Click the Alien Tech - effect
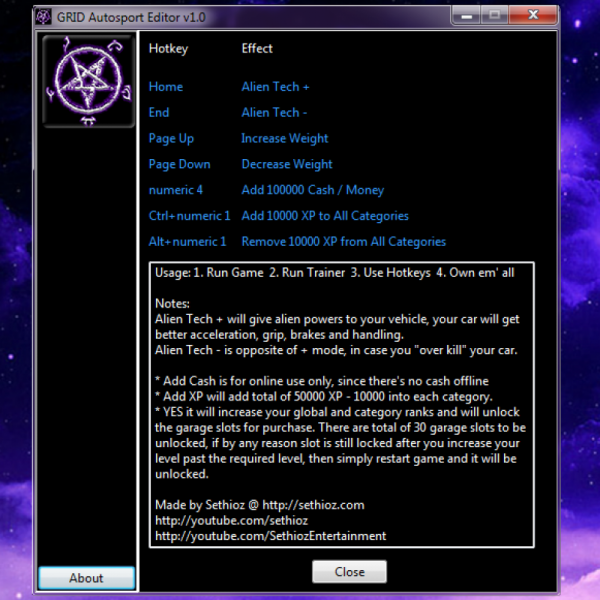 [274, 112]
